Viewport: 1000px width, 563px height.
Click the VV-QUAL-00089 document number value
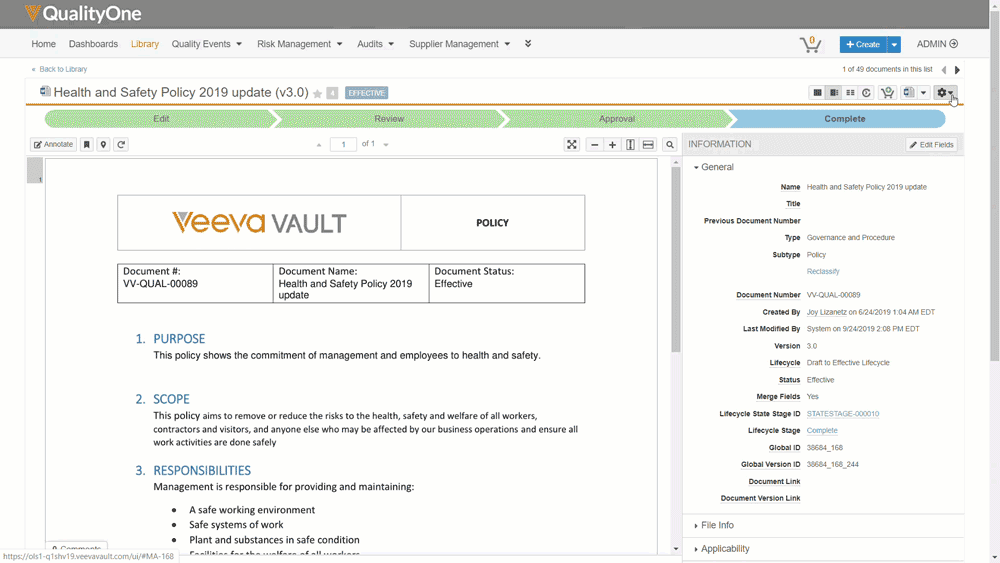pyautogui.click(x=833, y=295)
